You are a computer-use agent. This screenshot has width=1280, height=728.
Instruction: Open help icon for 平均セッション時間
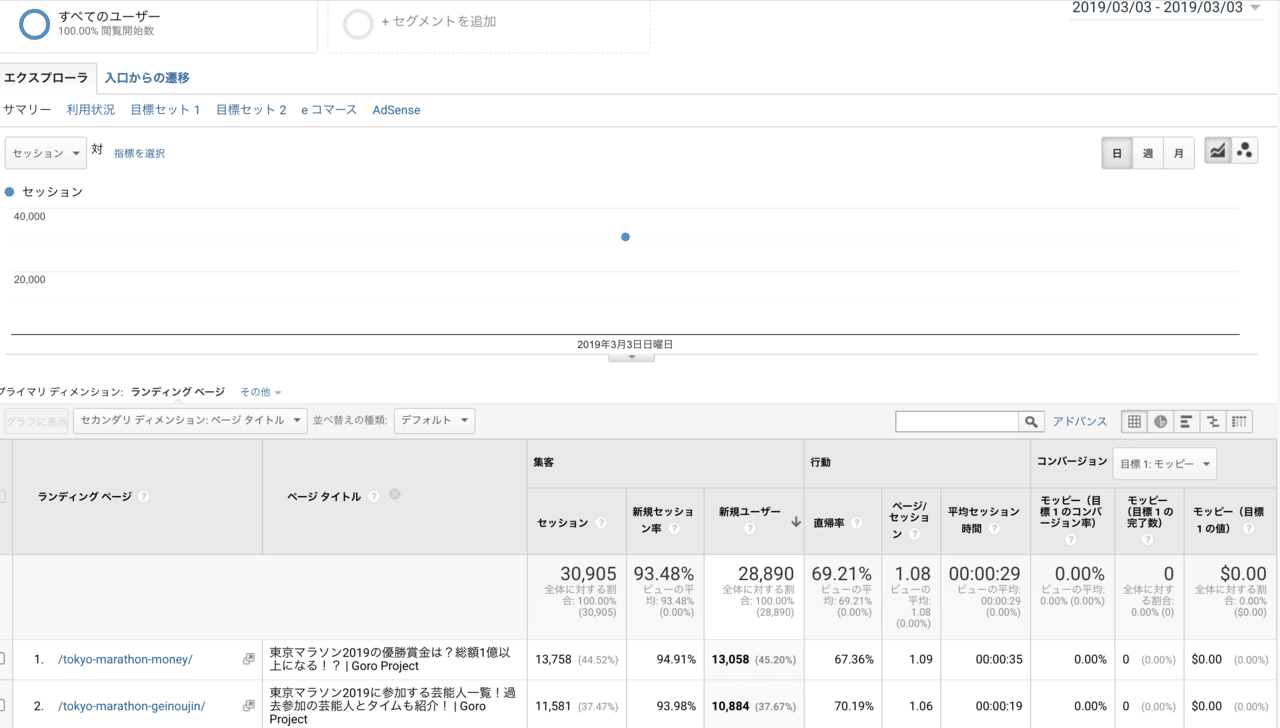[993, 528]
